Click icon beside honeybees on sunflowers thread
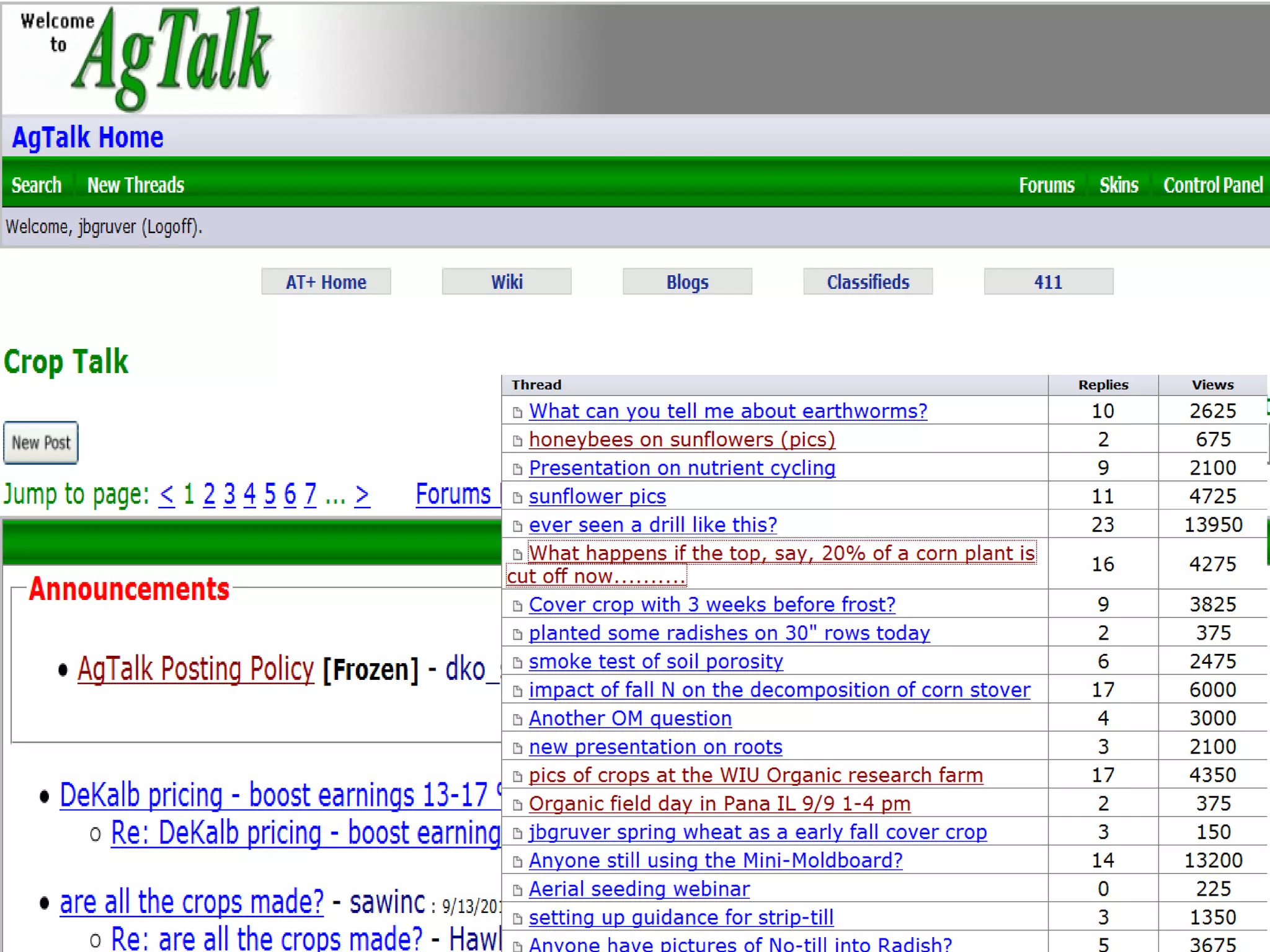This screenshot has width=1270, height=952. (x=518, y=441)
